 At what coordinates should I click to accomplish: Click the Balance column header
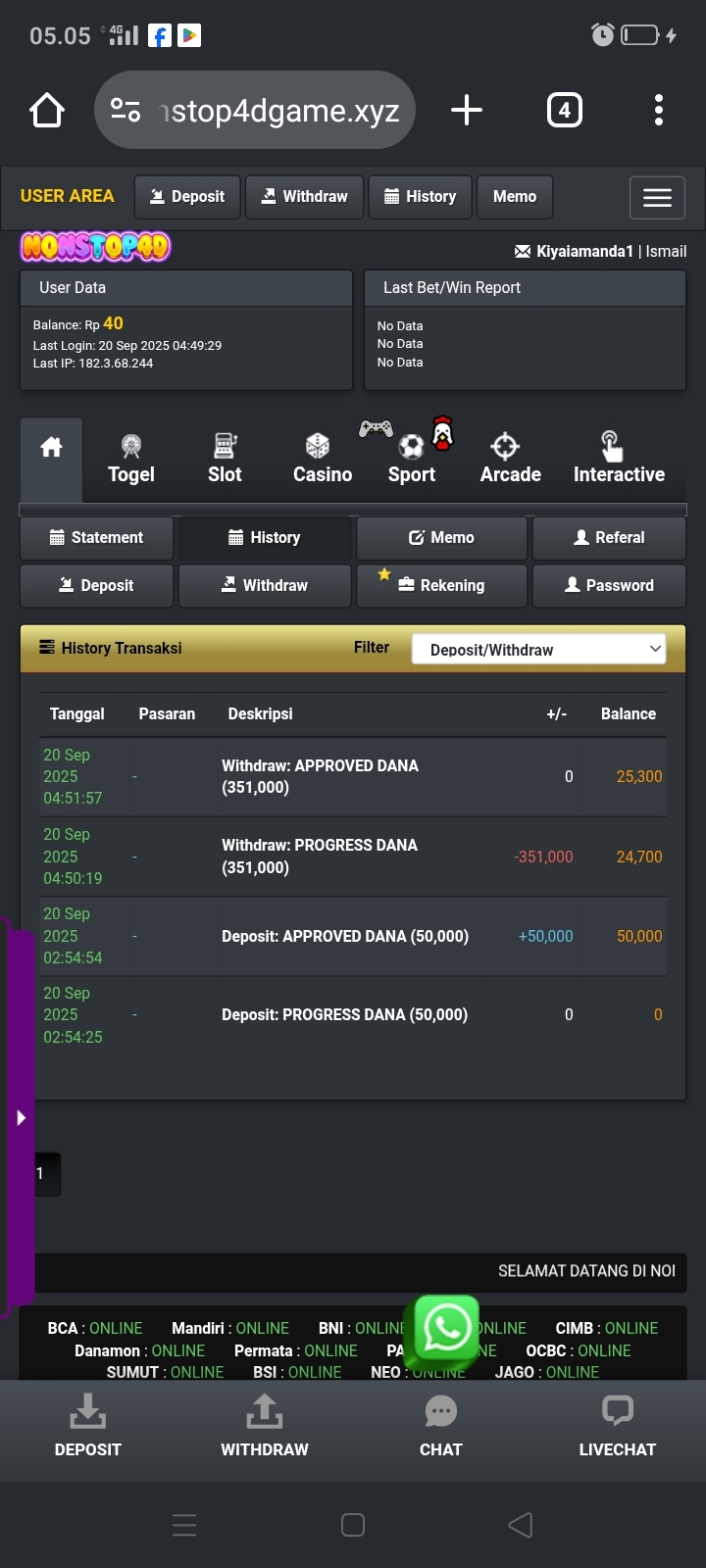click(x=629, y=714)
